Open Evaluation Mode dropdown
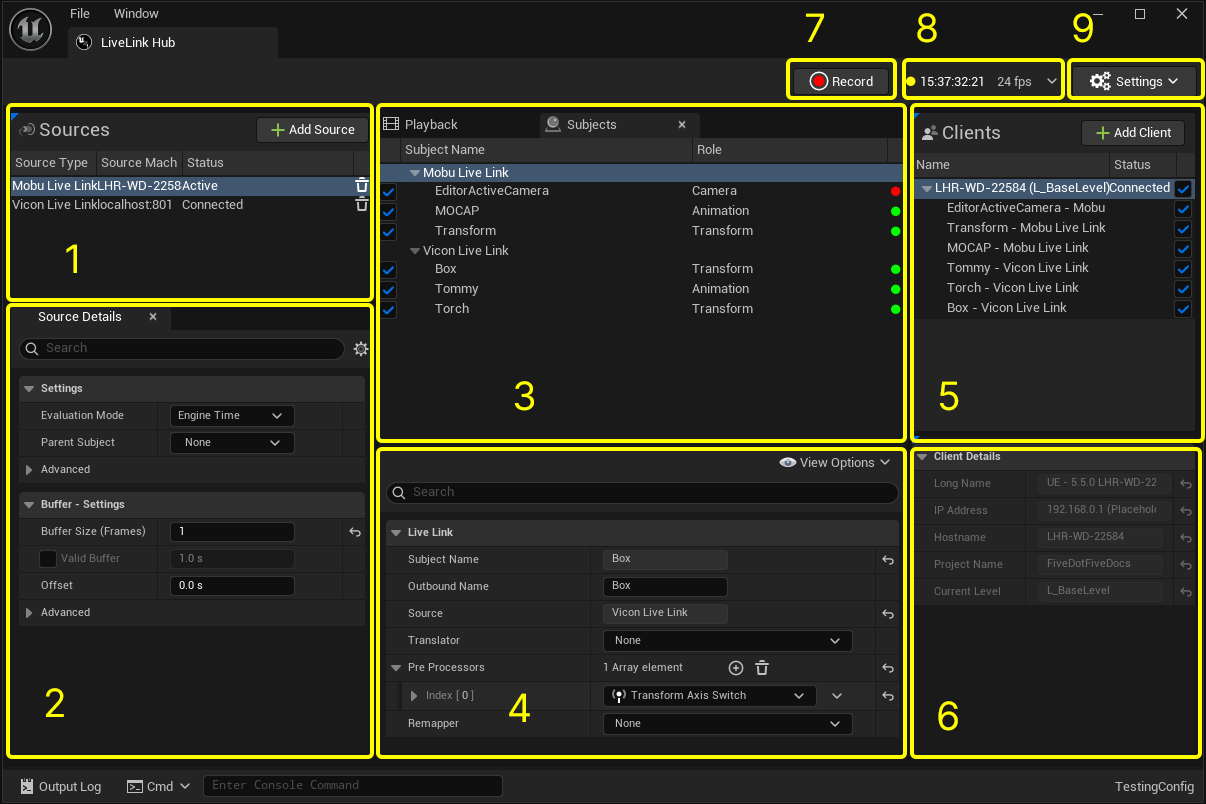Screen dimensions: 1206x804 click(232, 415)
